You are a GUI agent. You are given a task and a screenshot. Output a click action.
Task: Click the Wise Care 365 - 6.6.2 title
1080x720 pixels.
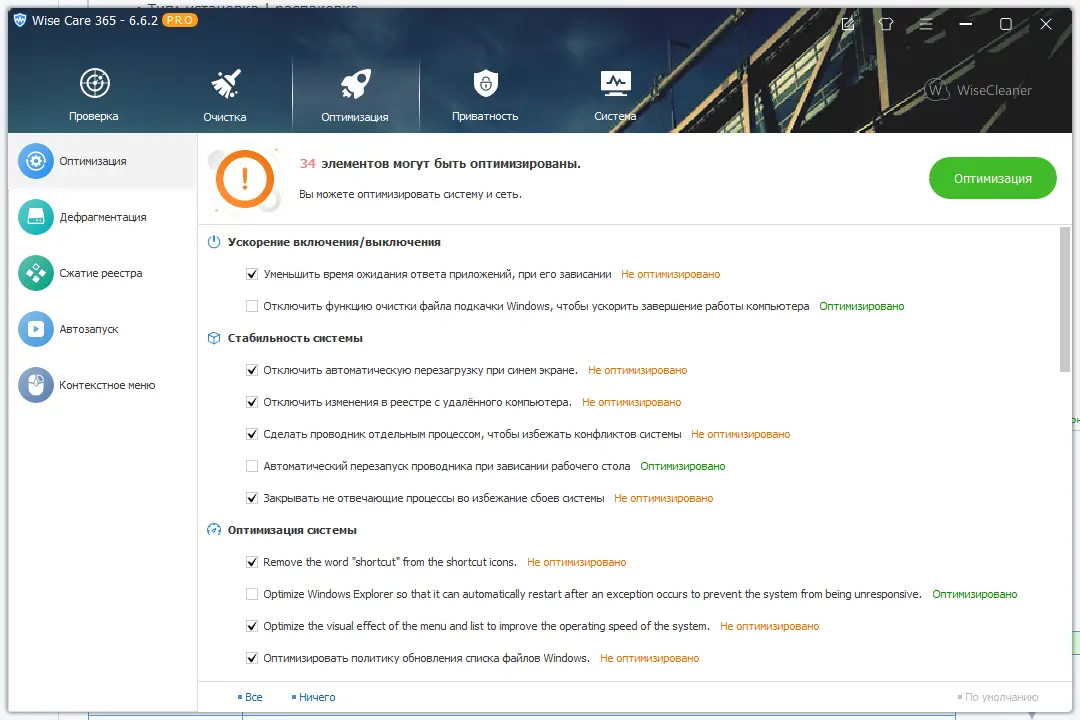95,21
